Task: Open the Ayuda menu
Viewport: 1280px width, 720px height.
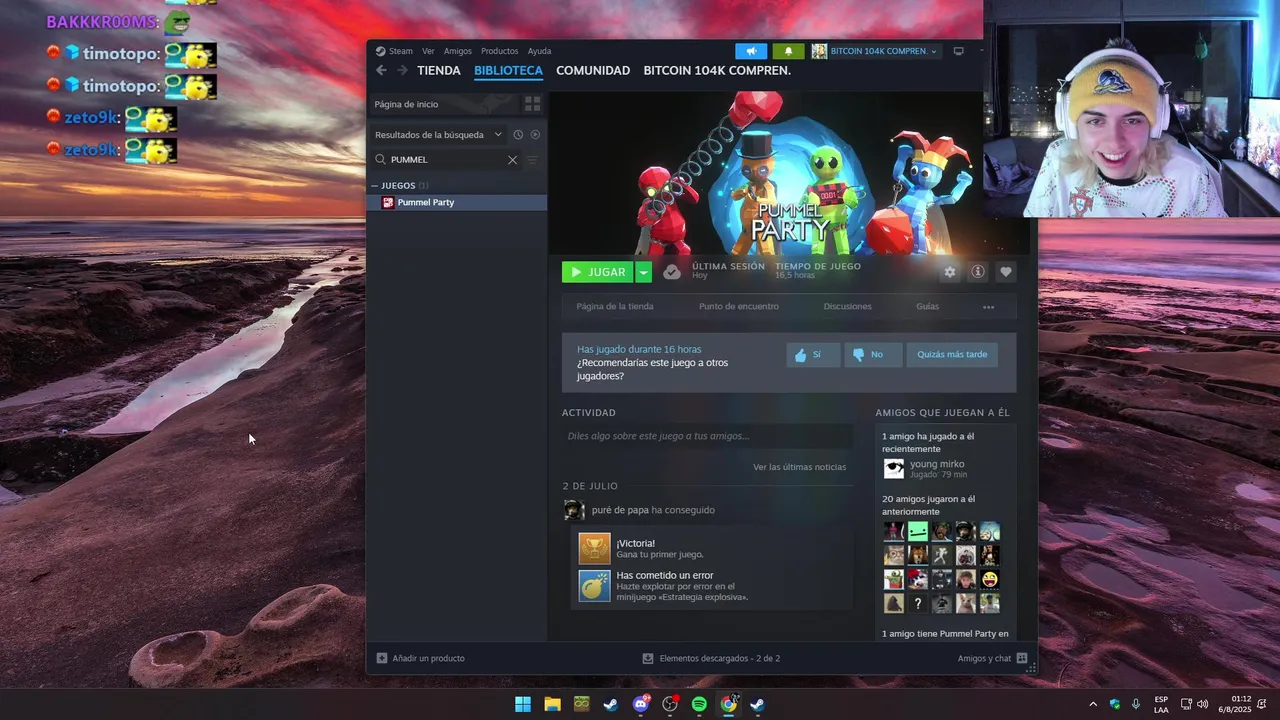Action: [x=539, y=51]
